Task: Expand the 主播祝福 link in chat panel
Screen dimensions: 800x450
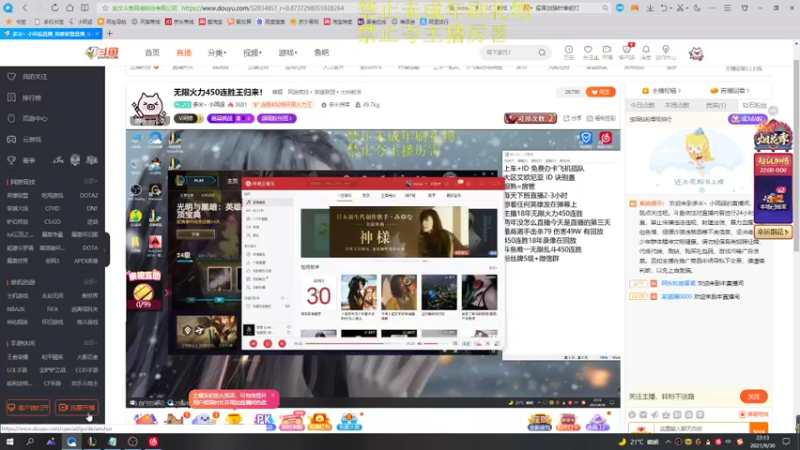Action: (661, 91)
